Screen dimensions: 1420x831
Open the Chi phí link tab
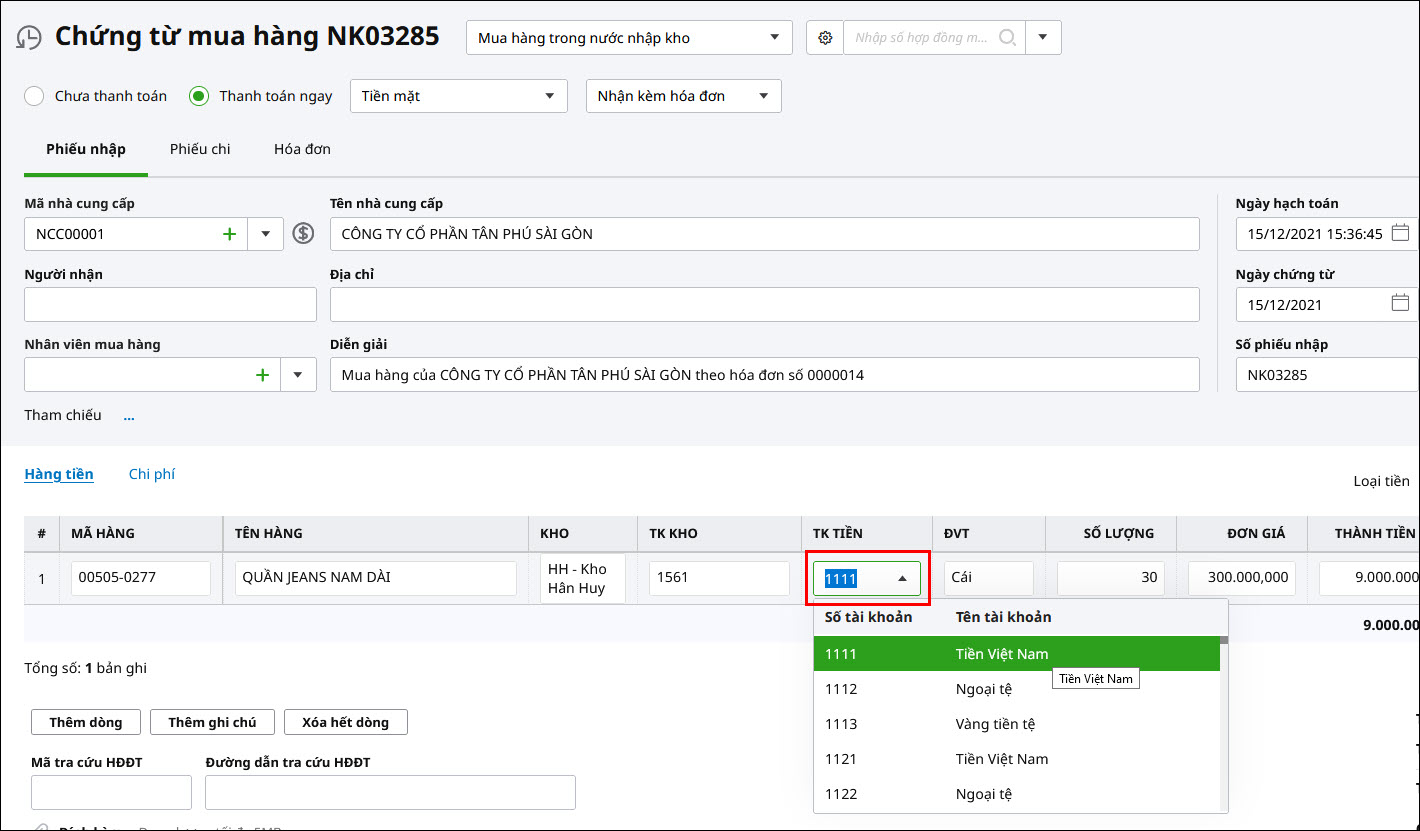tap(152, 474)
